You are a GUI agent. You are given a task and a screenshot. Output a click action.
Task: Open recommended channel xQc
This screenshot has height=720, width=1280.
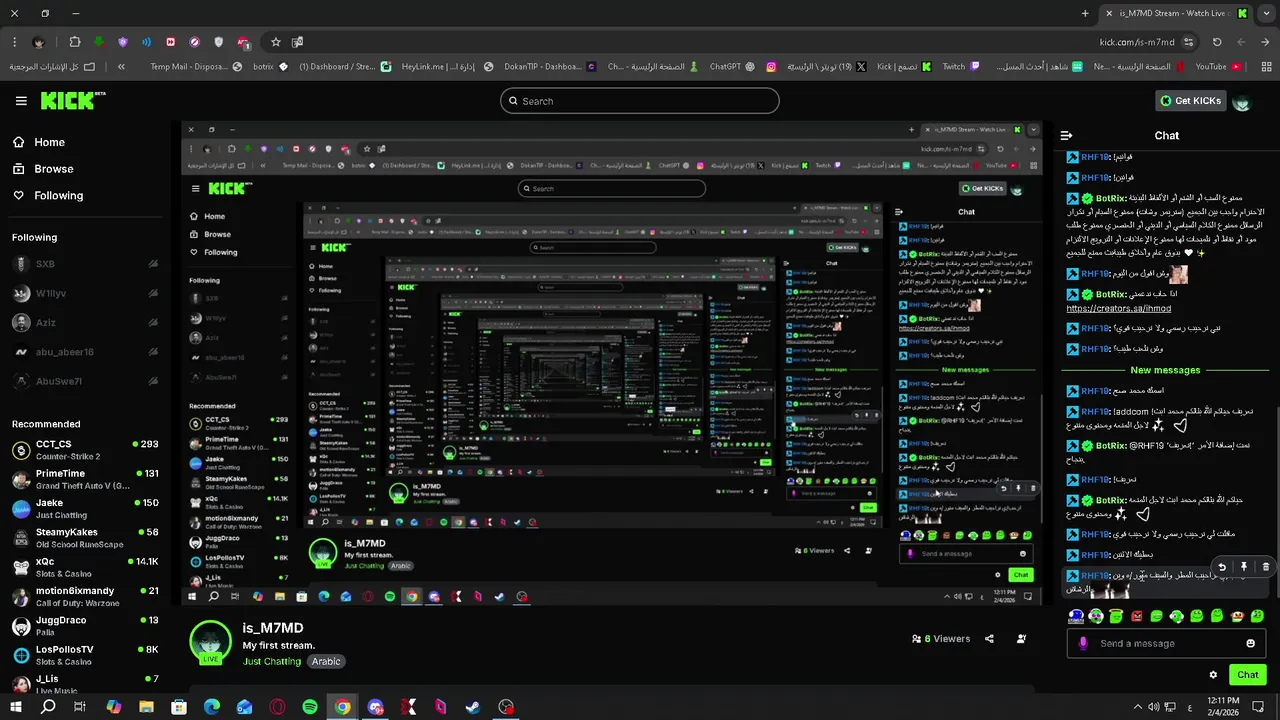point(85,567)
